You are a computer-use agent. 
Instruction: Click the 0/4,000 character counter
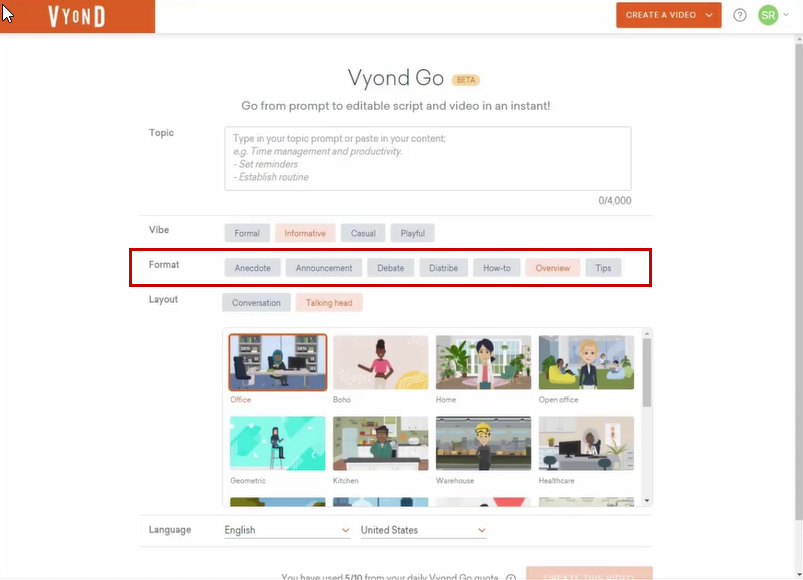tap(615, 201)
